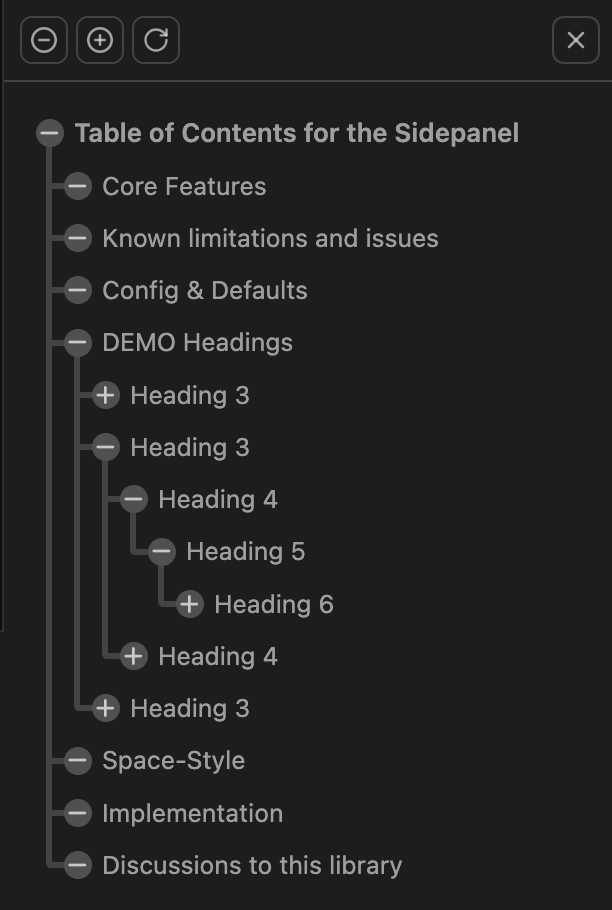This screenshot has width=612, height=910.
Task: Expand the Heading 6 node
Action: 190,604
